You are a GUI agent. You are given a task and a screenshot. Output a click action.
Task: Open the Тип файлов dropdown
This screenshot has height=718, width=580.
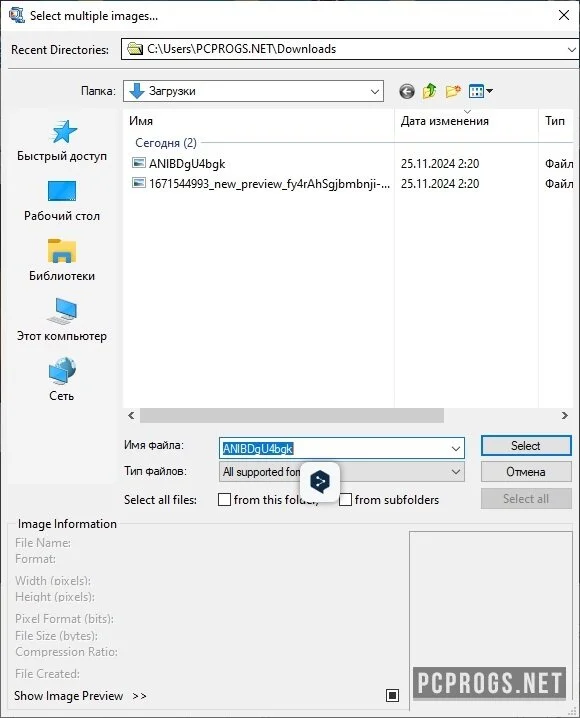[x=341, y=472]
